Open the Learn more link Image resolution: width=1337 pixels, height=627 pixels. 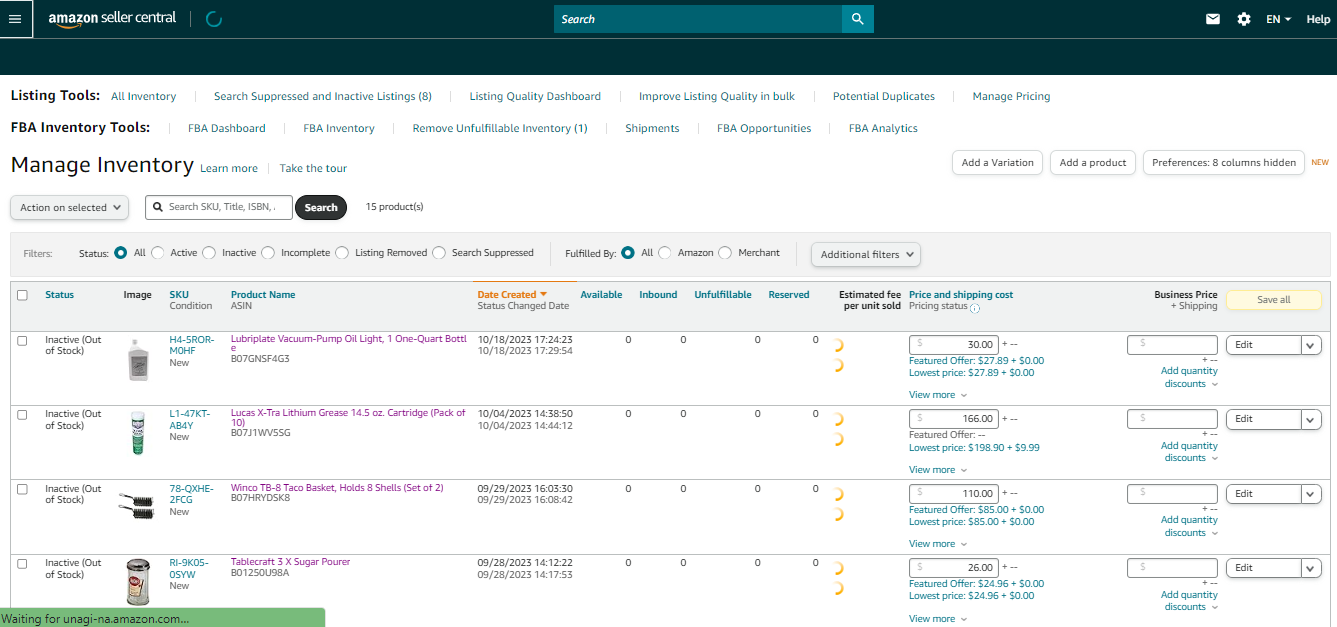pyautogui.click(x=229, y=169)
